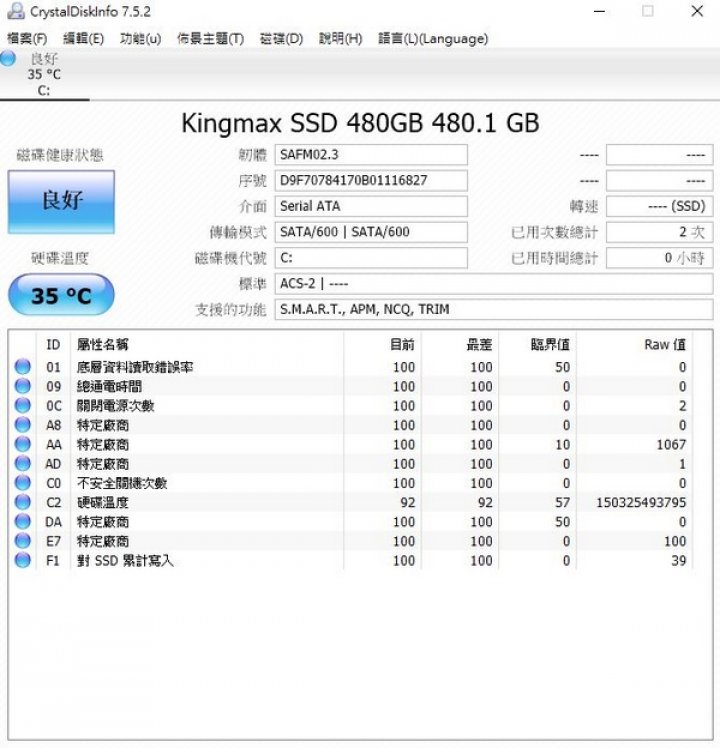The width and height of the screenshot is (720, 748).
Task: Click the firmware field SAFM02.3
Action: 371,155
